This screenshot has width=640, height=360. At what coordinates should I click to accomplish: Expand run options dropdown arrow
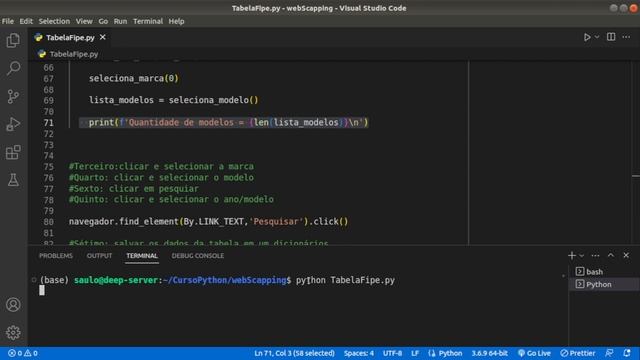point(597,37)
